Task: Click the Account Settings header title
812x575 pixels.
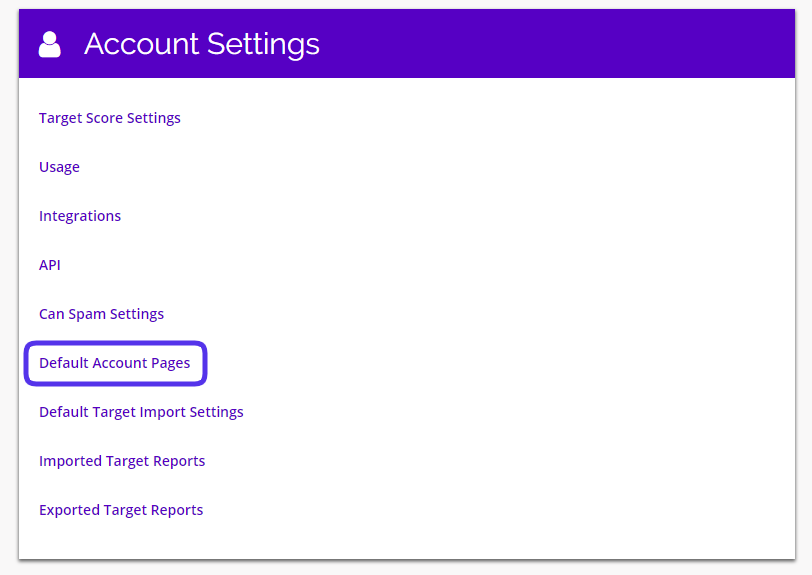Action: [202, 44]
